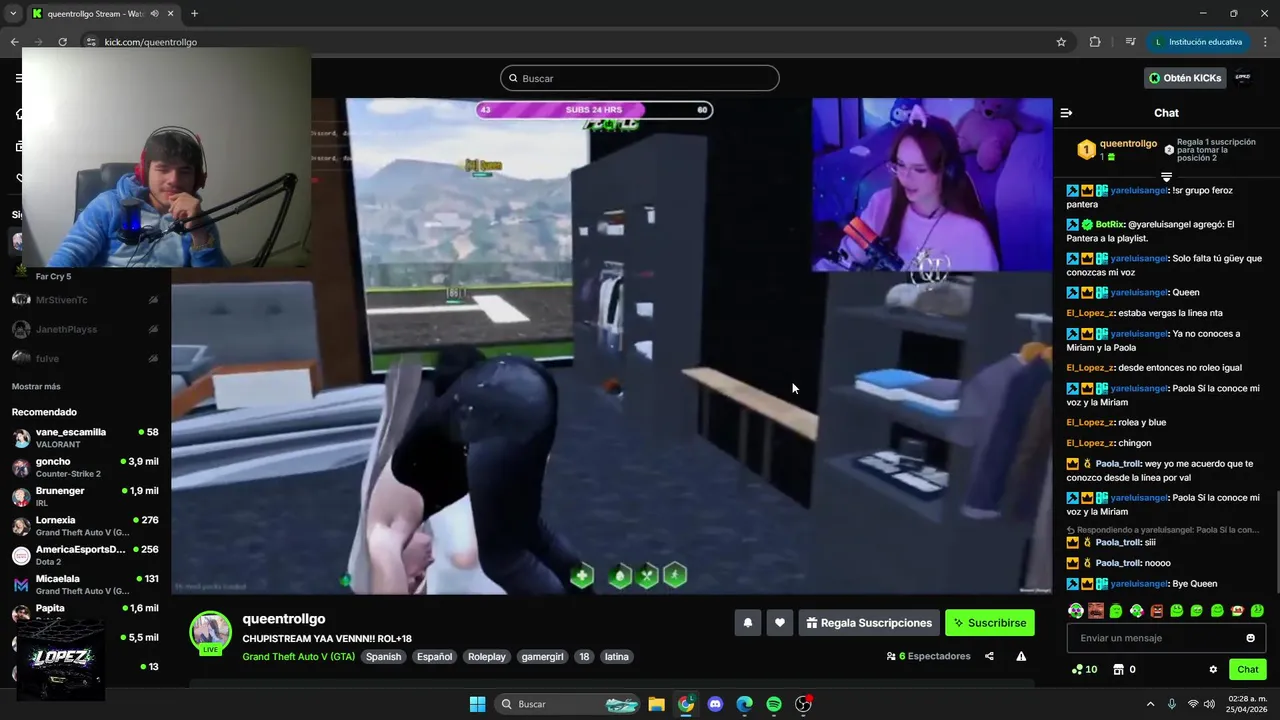Open the Institución educativa profile menu
1280x720 pixels.
[x=1198, y=42]
